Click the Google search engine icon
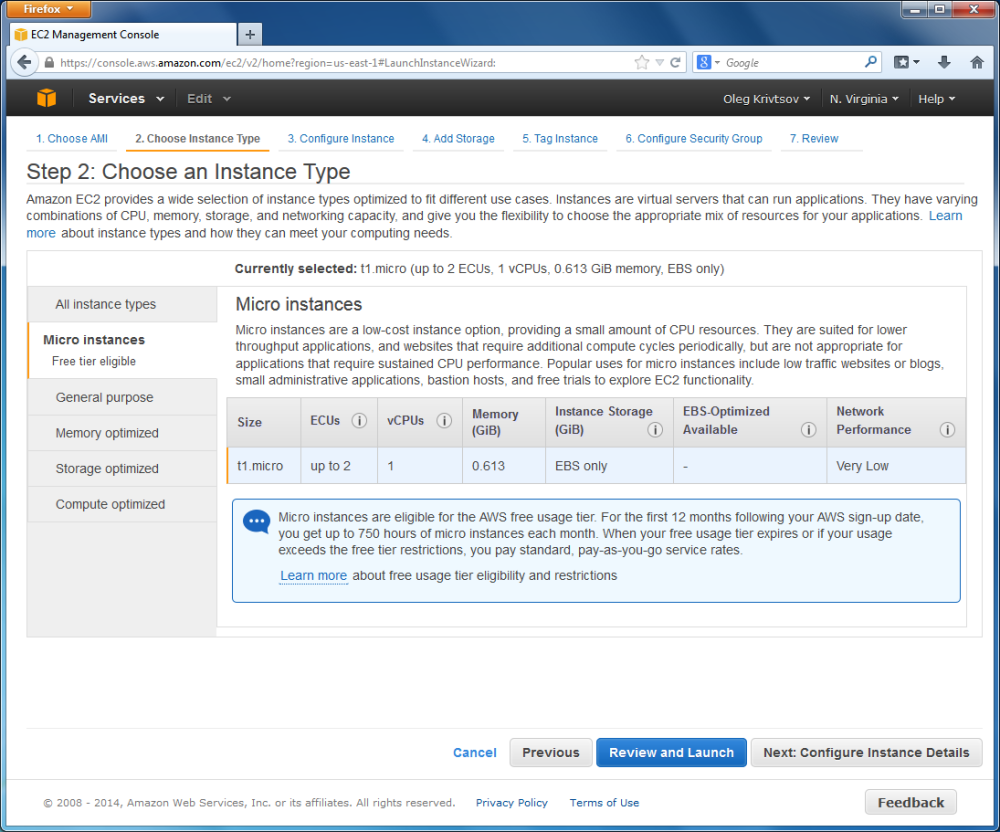This screenshot has height=832, width=1000. (704, 62)
